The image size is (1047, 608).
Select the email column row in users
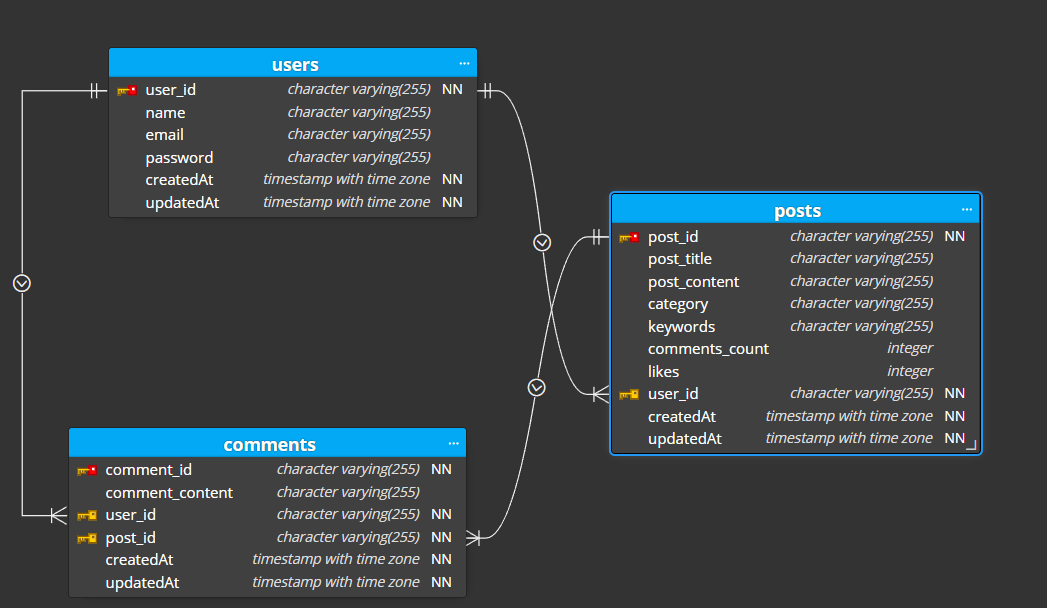165,134
